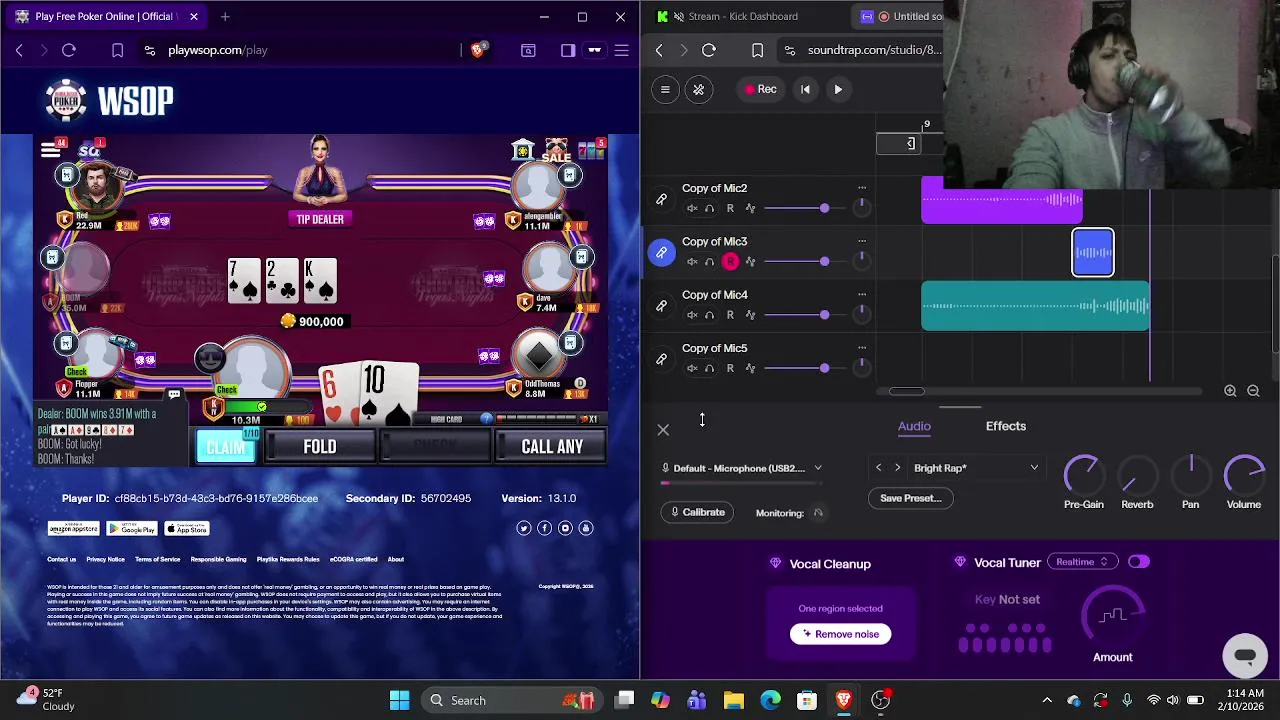Toggle microphone Monitoring headphones
The image size is (1280, 720).
(818, 513)
